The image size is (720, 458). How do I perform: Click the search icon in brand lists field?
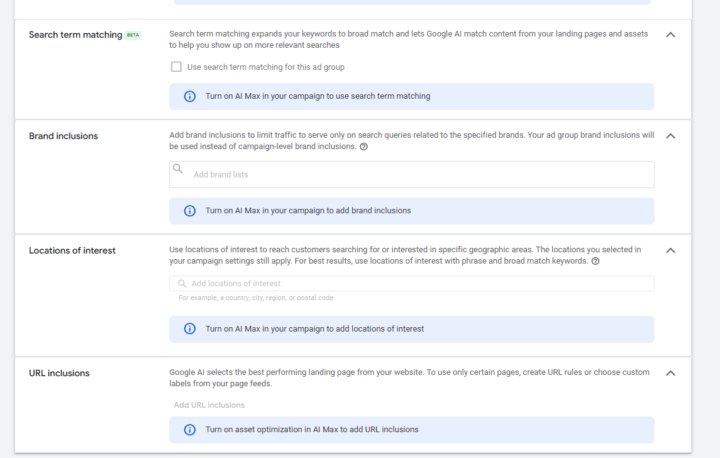coord(178,170)
